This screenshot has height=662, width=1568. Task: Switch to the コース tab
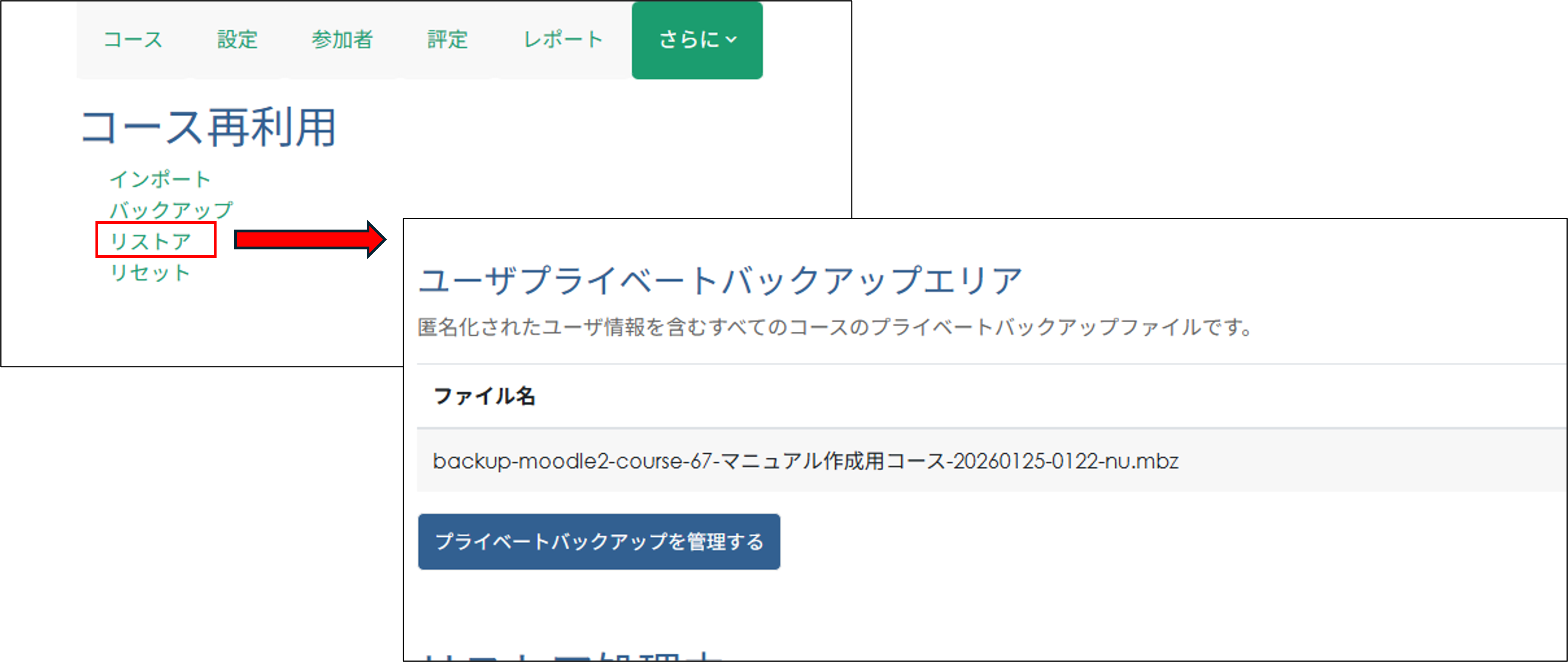[133, 40]
